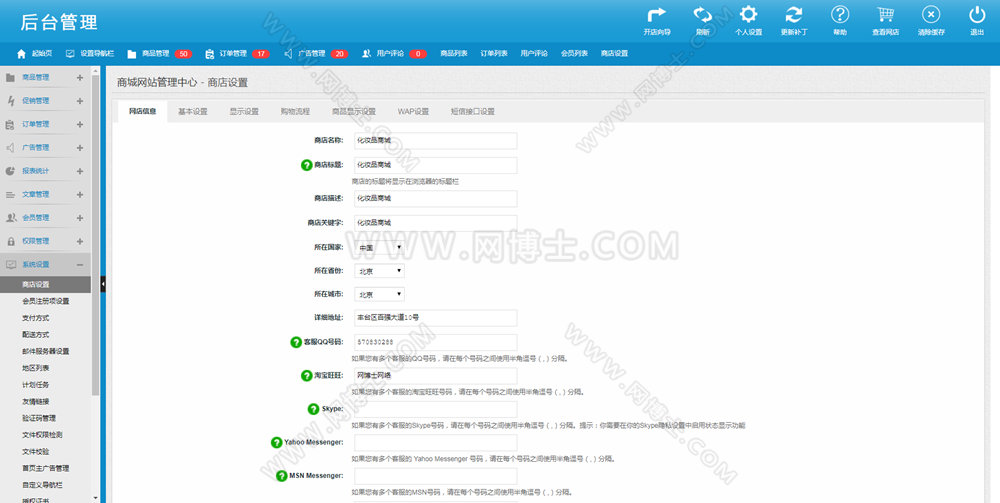Screen dimensions: 1000x503
Task: Open the 所在省份 province dropdown
Action: (x=379, y=271)
